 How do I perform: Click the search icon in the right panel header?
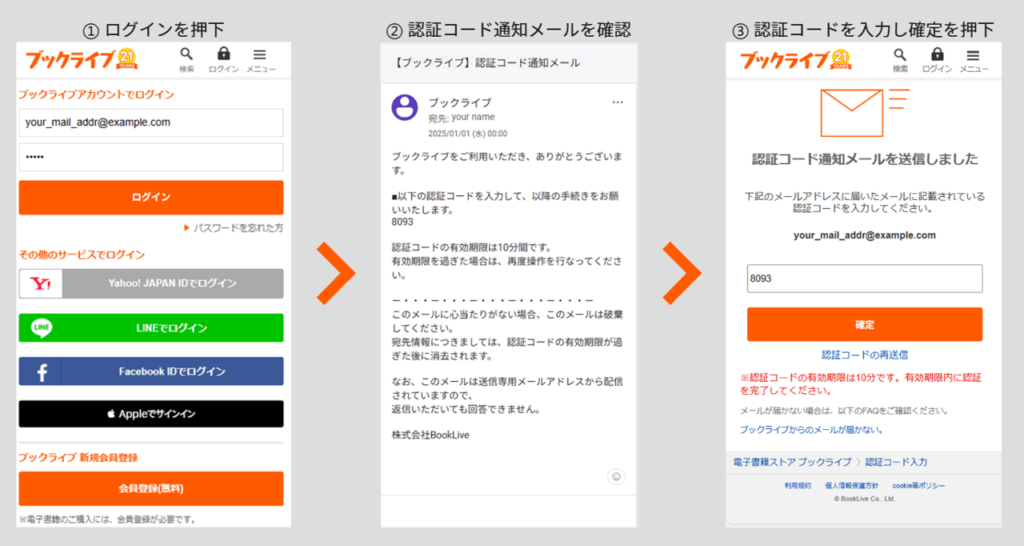[900, 57]
